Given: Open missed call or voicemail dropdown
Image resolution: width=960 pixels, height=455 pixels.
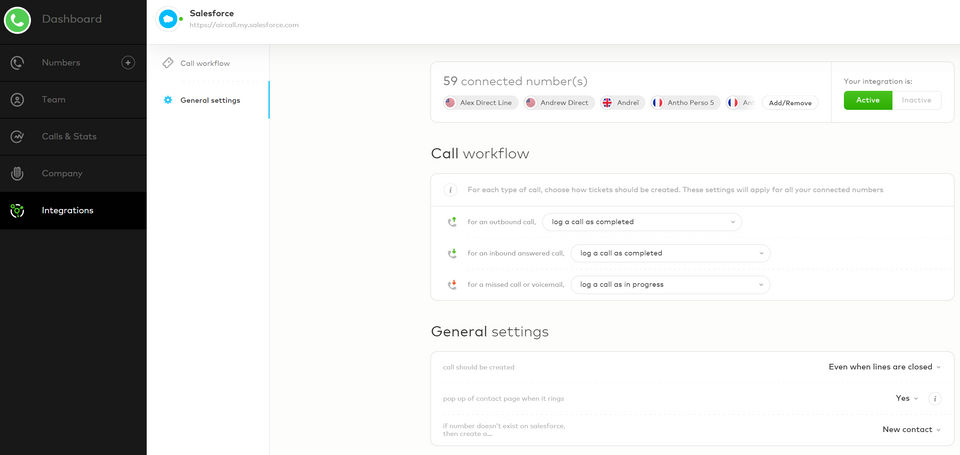Looking at the screenshot, I should click(x=670, y=285).
